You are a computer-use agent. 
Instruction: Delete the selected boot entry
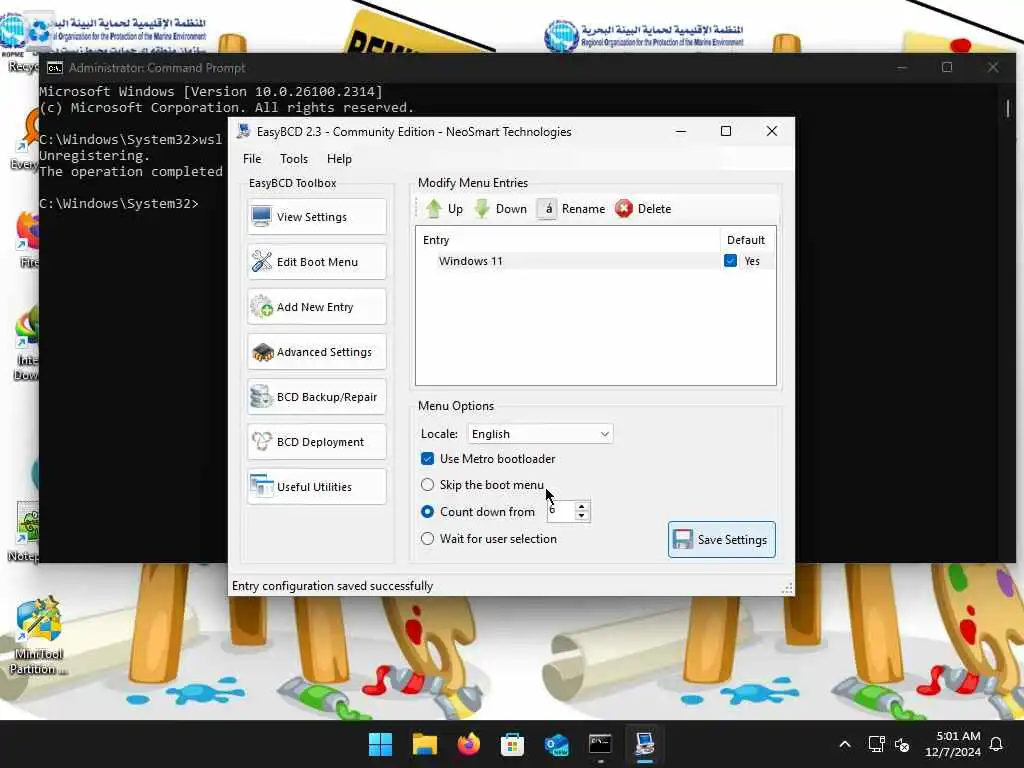(x=643, y=209)
